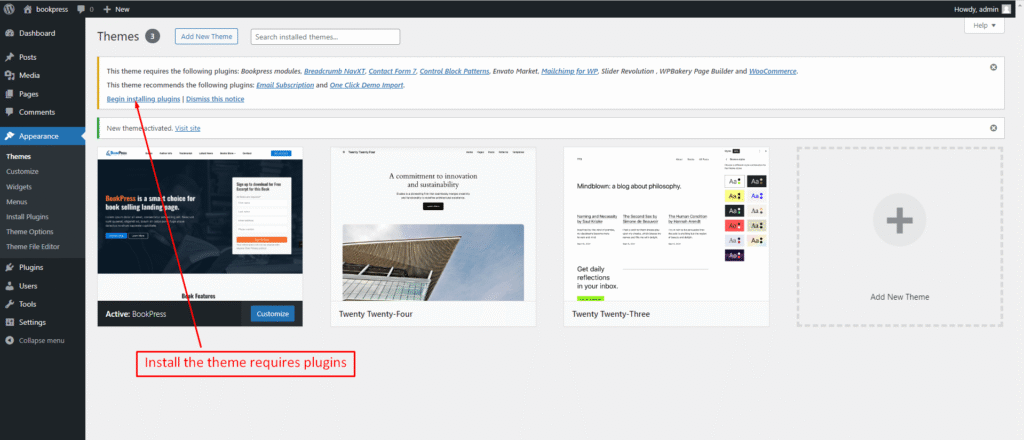Click the + New admin bar item
1024x440 pixels.
[116, 9]
